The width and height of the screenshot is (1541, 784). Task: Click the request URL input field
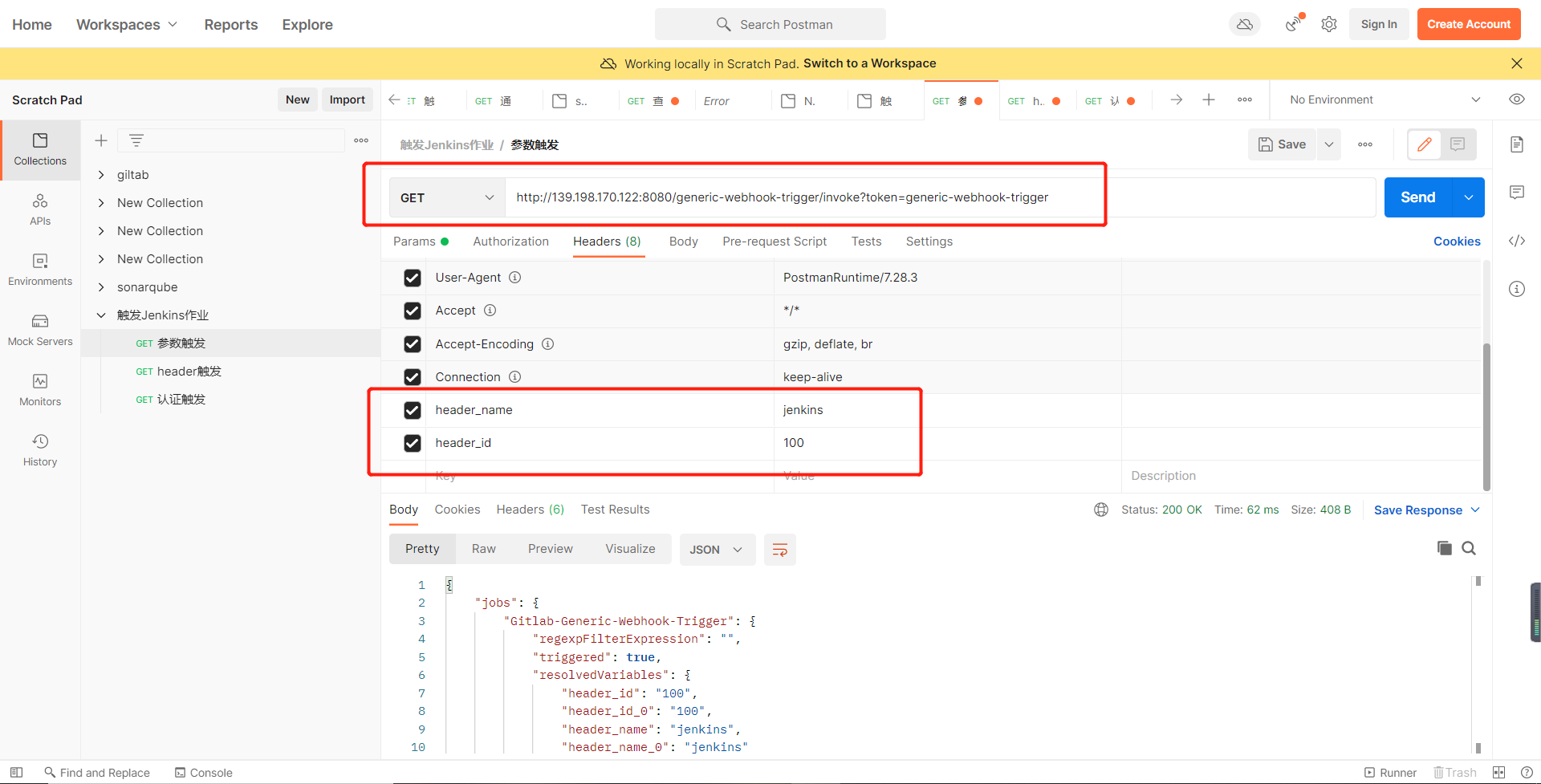[x=803, y=197]
